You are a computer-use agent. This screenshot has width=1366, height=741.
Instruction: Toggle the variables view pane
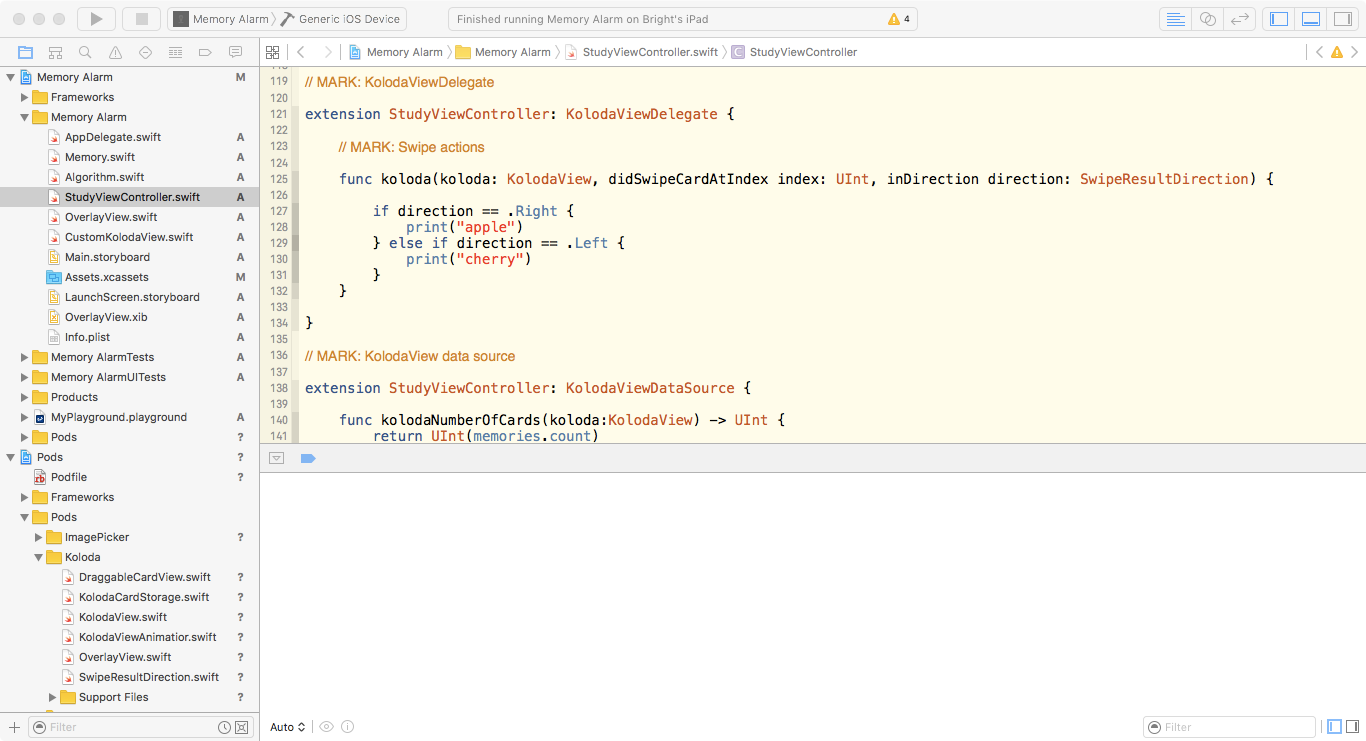1332,727
